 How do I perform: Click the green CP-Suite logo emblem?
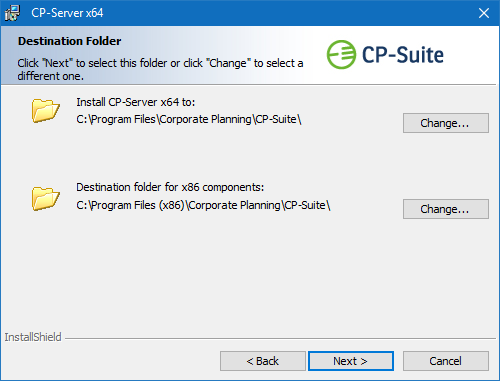pyautogui.click(x=341, y=55)
